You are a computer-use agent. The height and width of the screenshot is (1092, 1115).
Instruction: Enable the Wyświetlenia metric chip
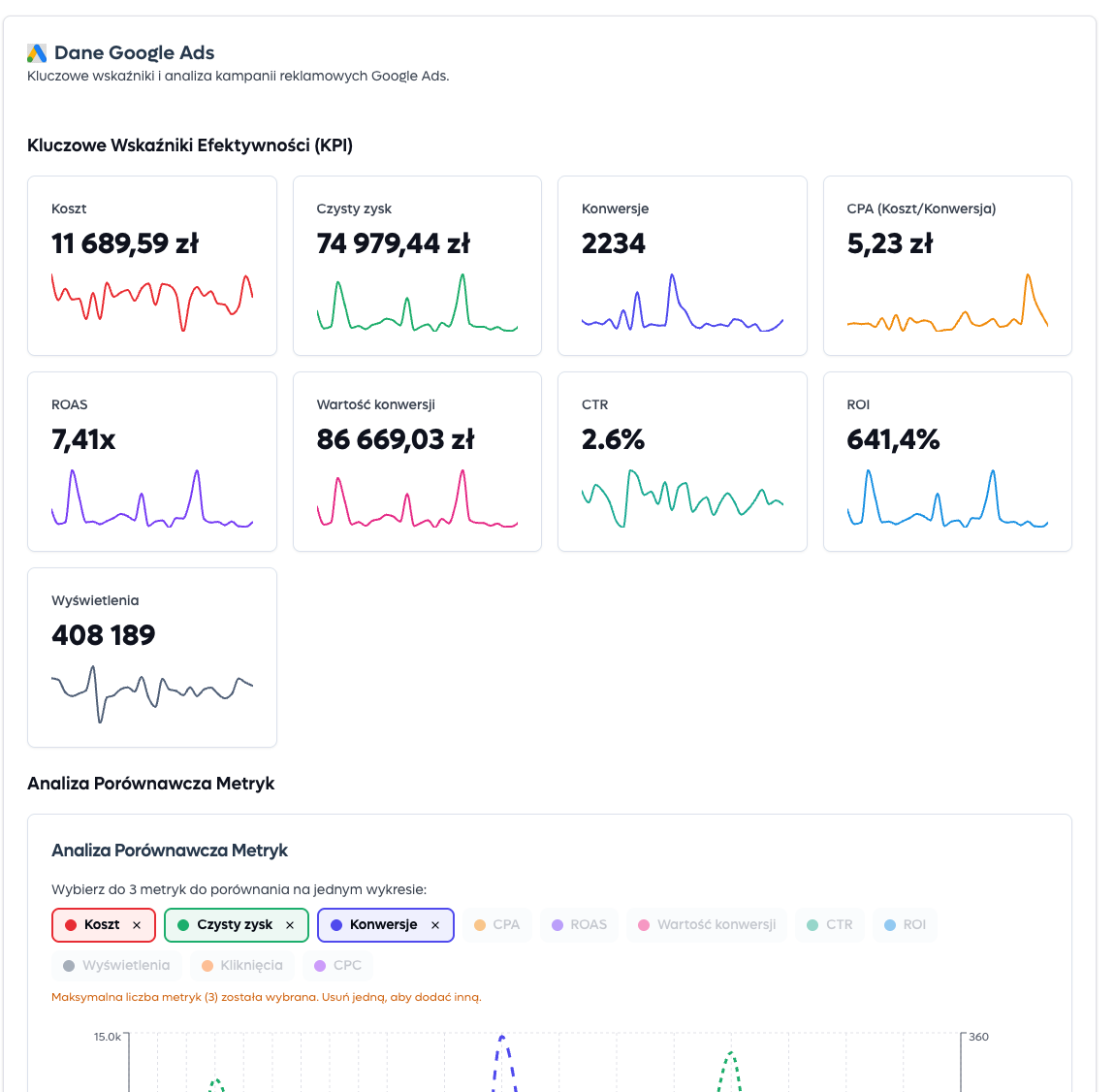coord(116,966)
